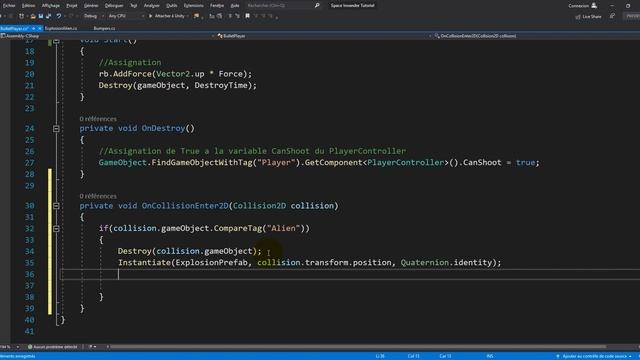
Task: Open the Fichier menu
Action: (9, 6)
